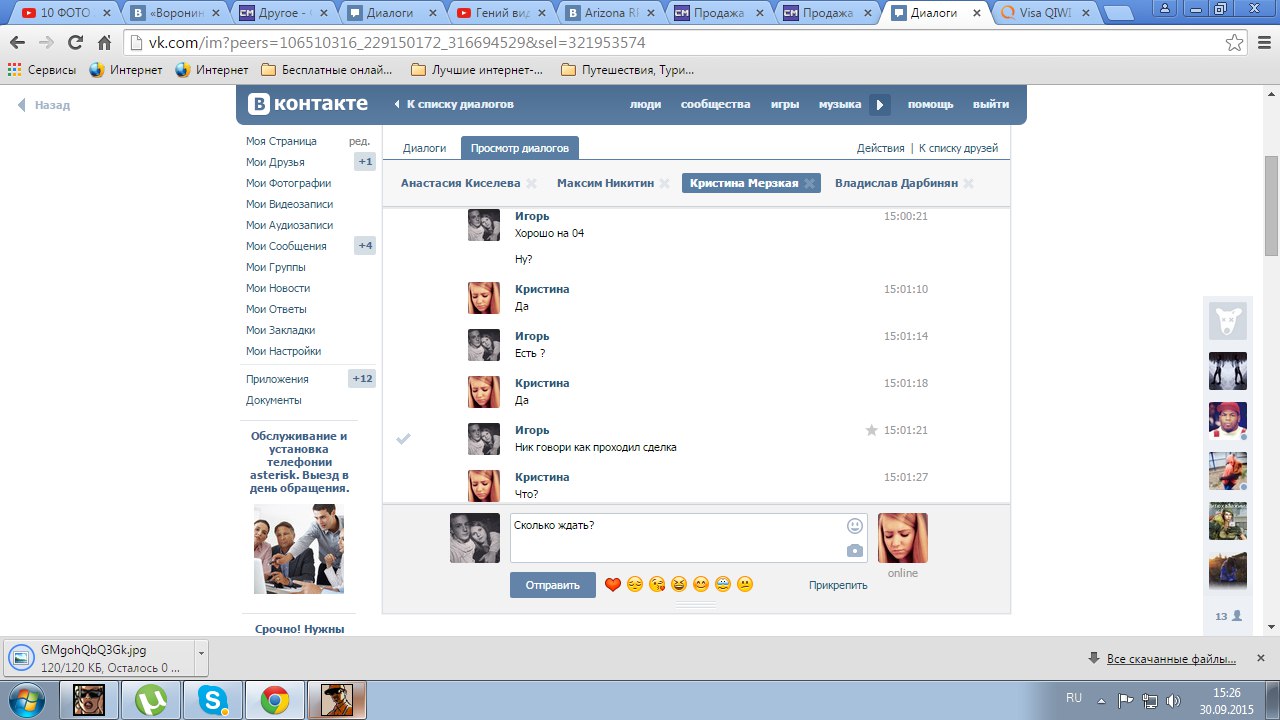This screenshot has height=720, width=1280.
Task: Click the music player play icon
Action: point(879,105)
